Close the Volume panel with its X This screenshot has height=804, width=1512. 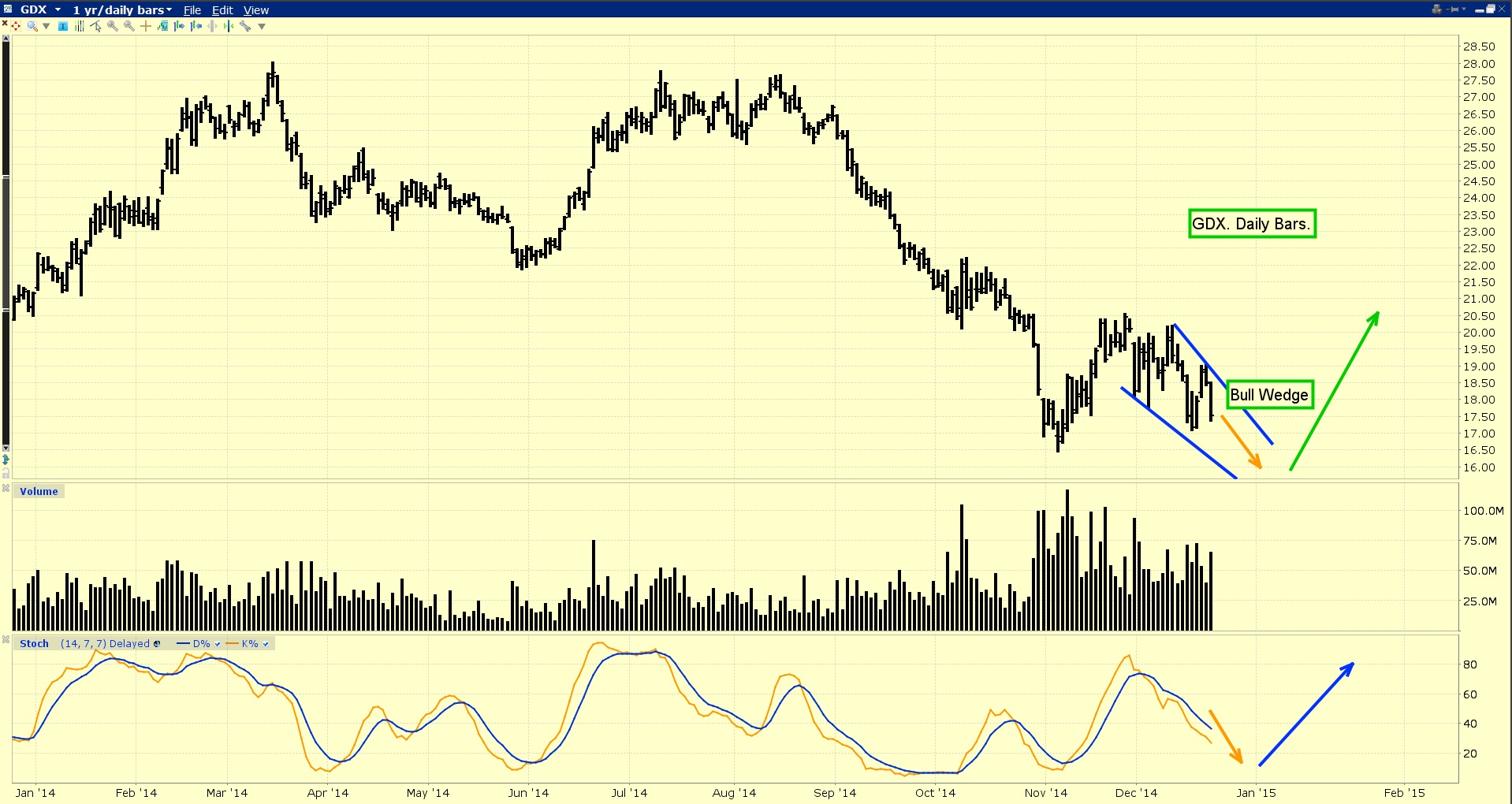[x=6, y=489]
